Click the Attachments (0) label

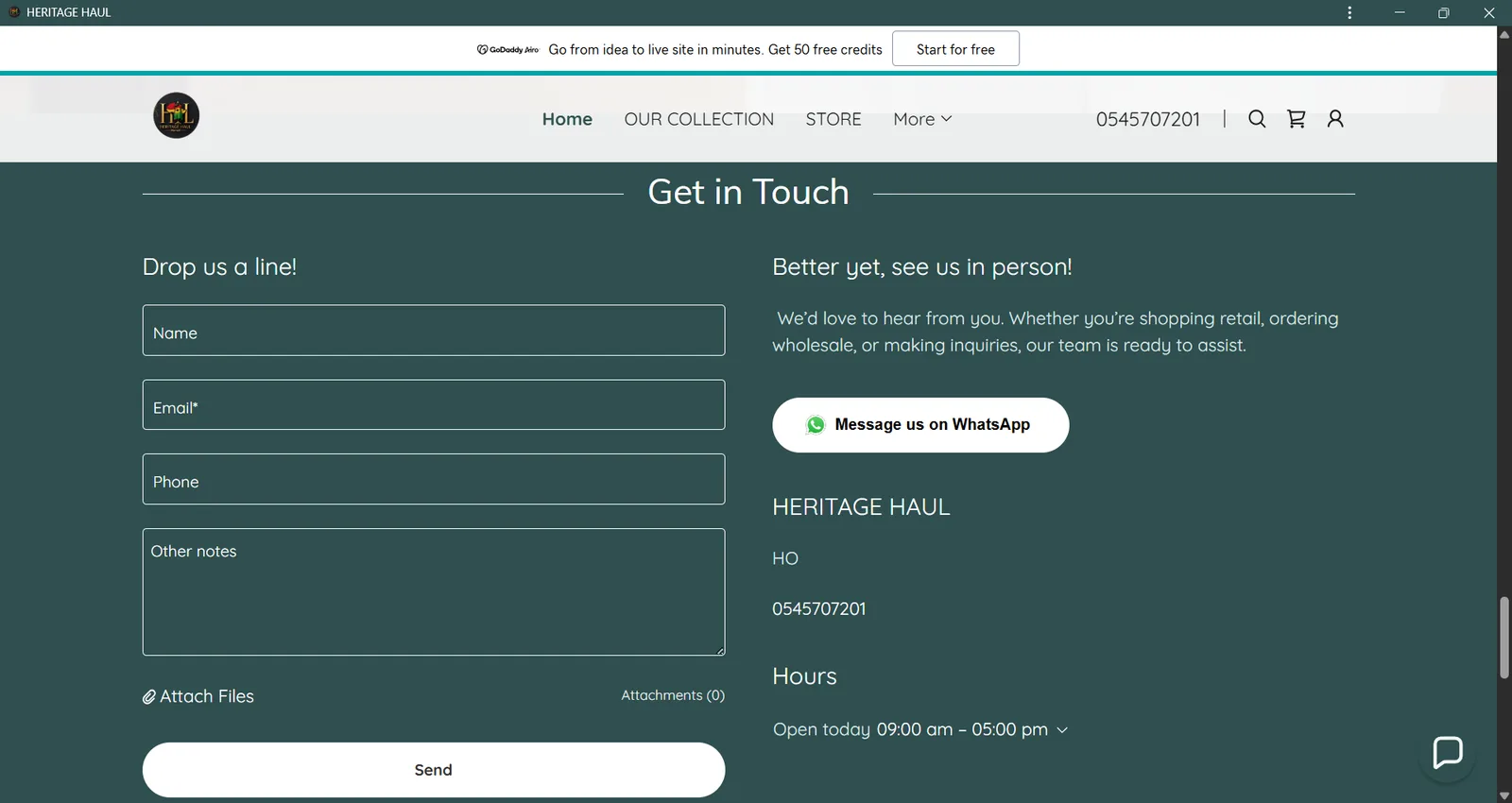pos(673,695)
